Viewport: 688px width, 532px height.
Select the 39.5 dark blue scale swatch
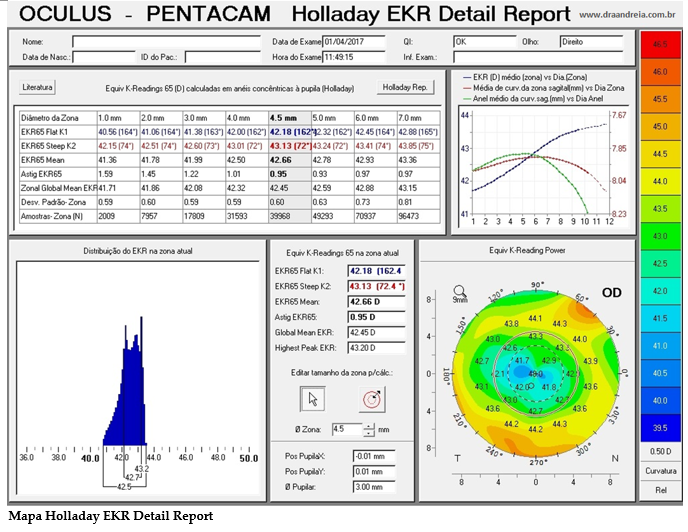(660, 428)
